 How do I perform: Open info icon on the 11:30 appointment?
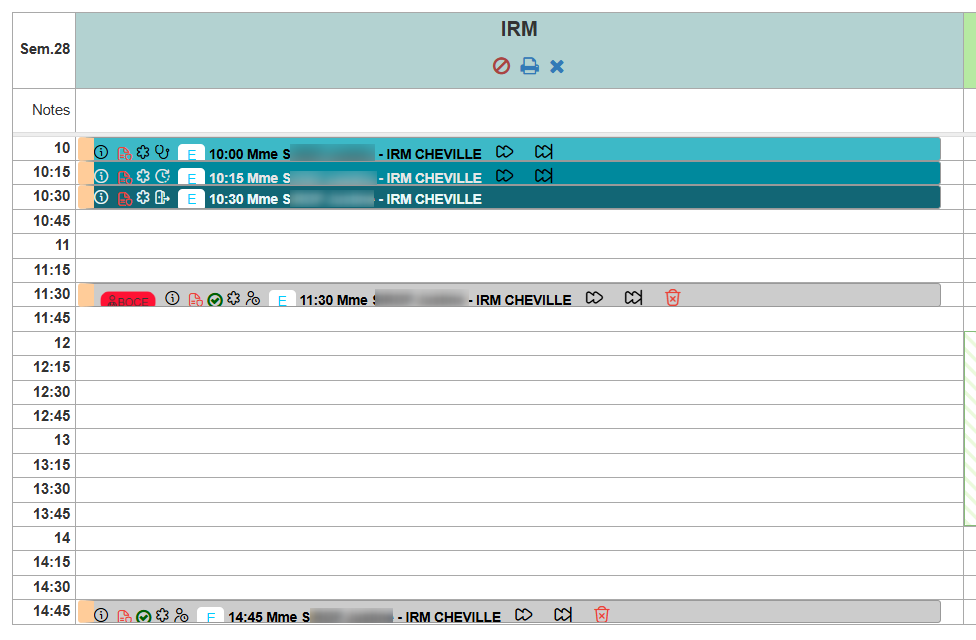pyautogui.click(x=172, y=298)
